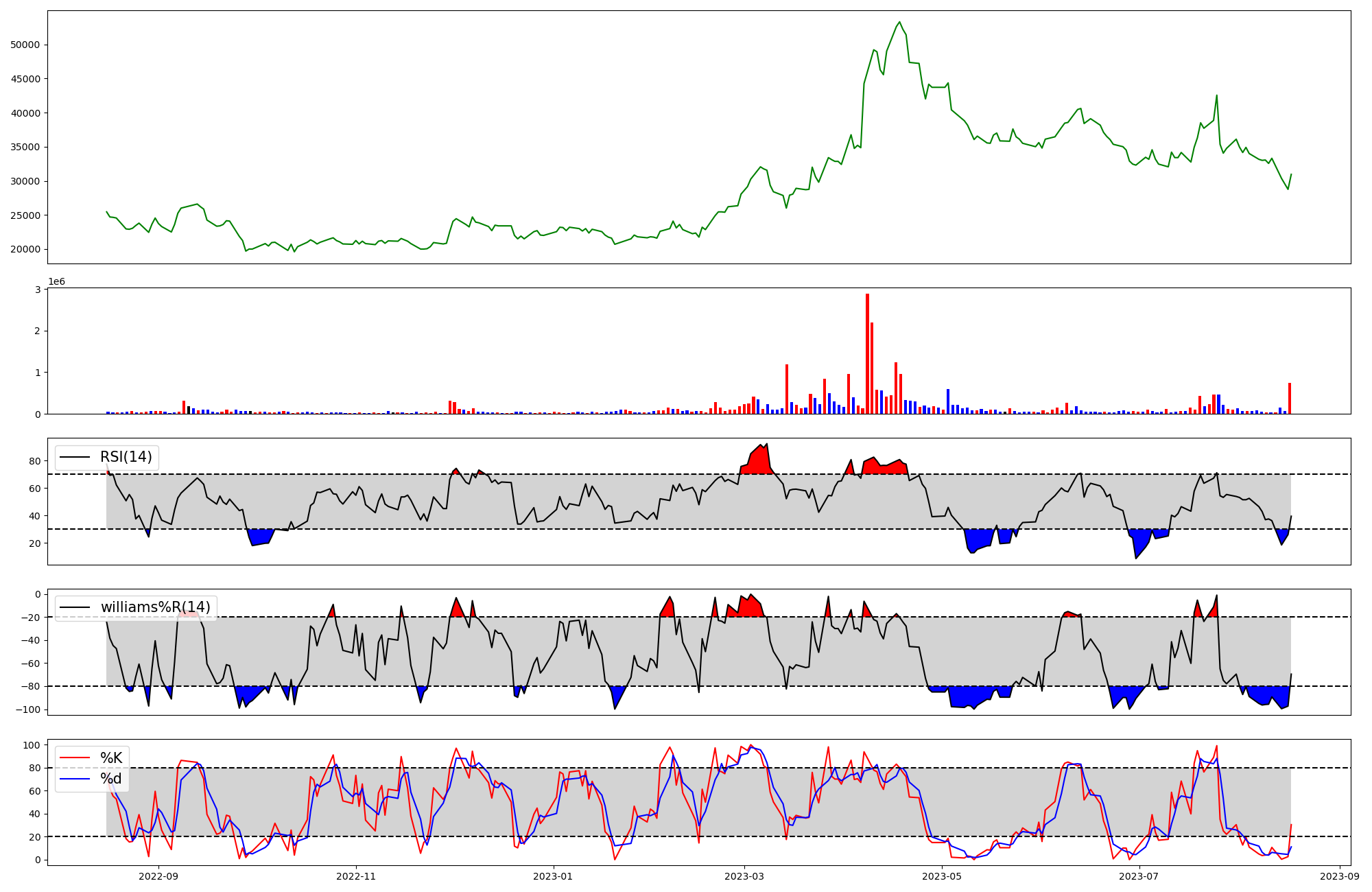Click the tallest red volume bar
Image resolution: width=1372 pixels, height=892 pixels.
pyautogui.click(x=867, y=353)
